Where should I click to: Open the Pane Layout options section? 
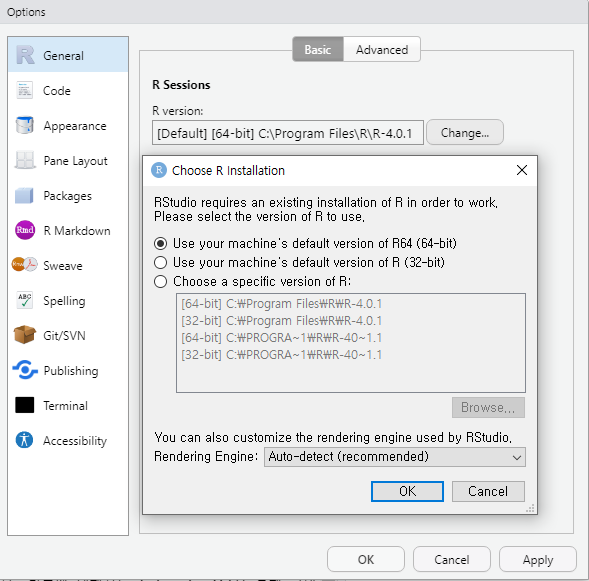(68, 160)
